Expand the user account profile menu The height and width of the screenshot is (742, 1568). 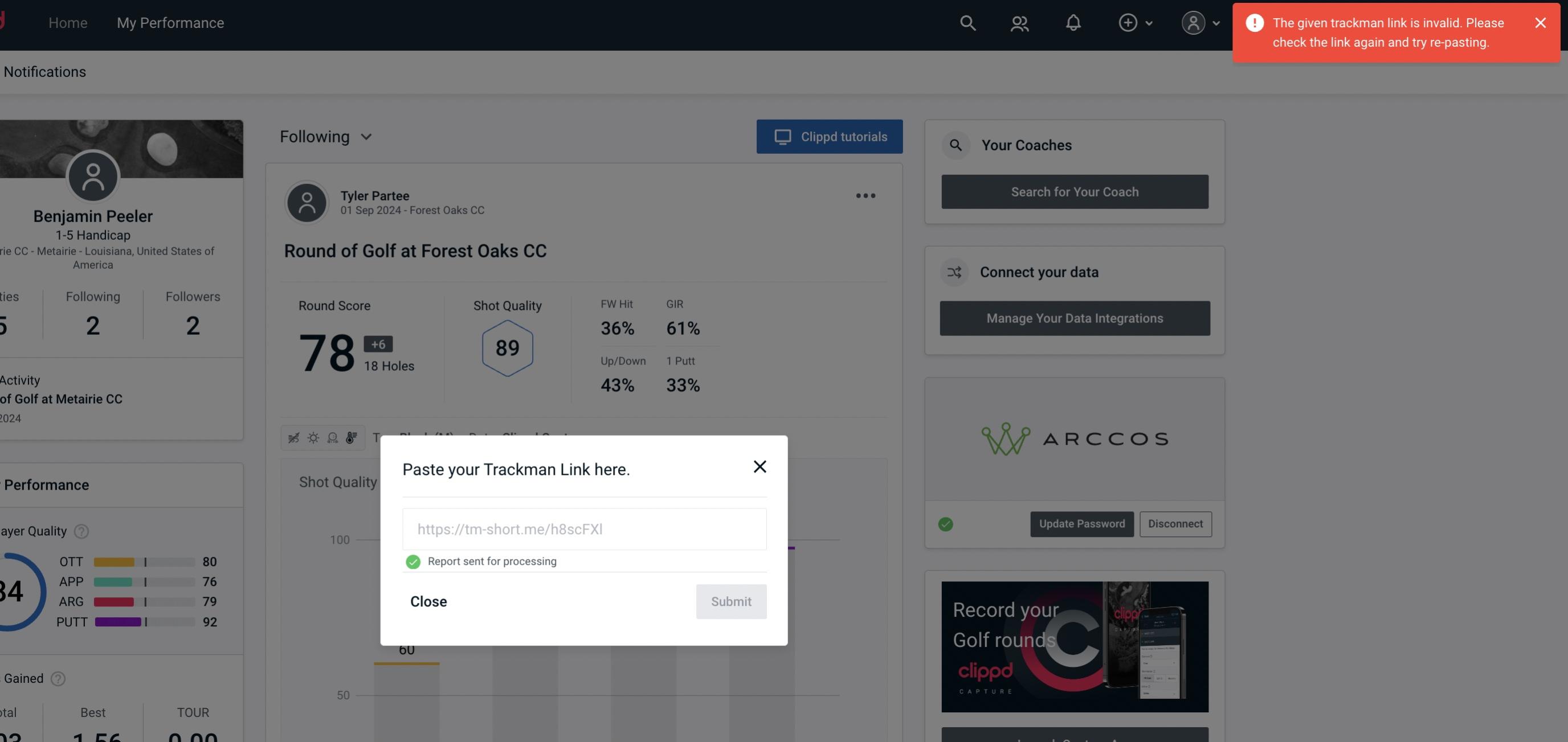(1199, 22)
